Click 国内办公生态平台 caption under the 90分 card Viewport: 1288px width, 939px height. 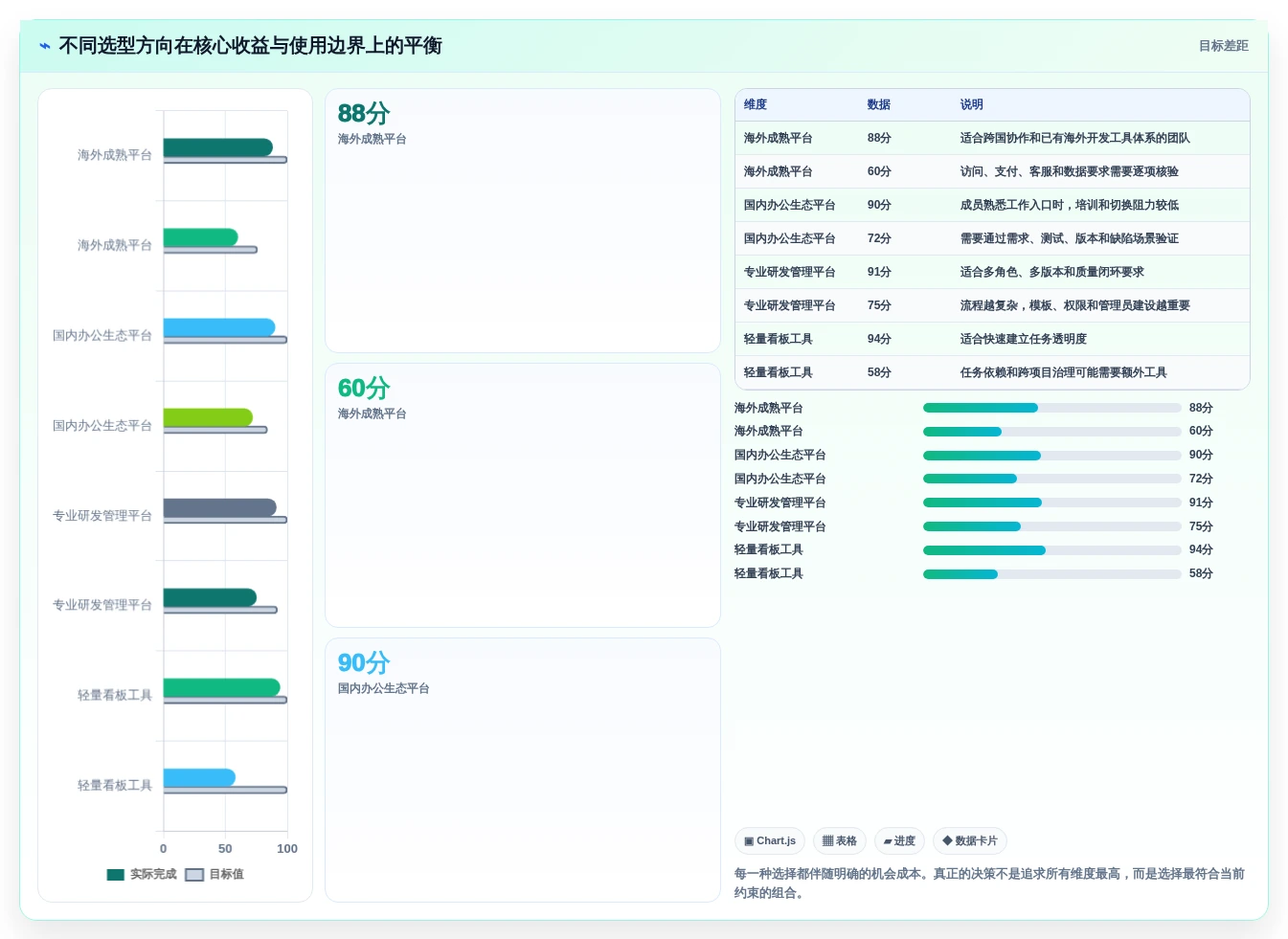[383, 689]
